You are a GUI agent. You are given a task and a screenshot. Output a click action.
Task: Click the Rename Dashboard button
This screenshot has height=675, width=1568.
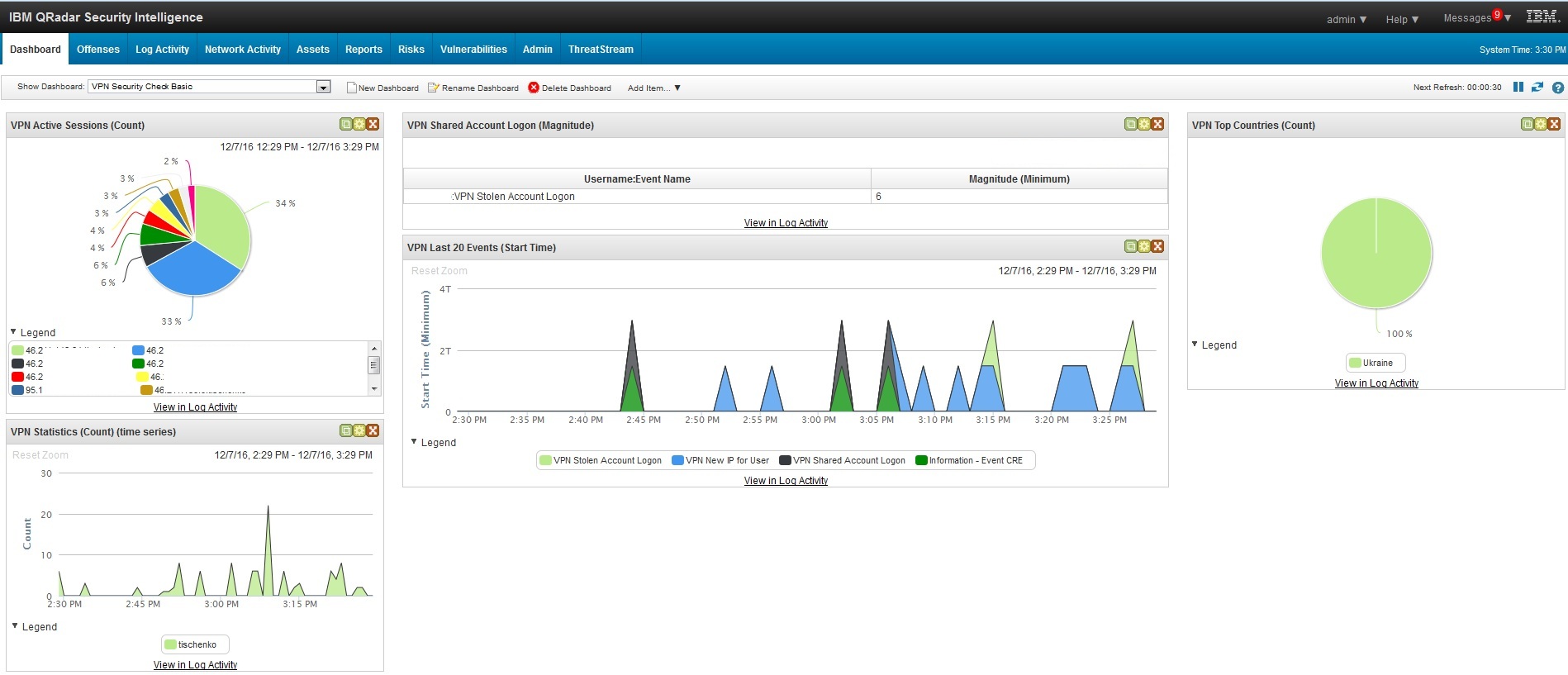(473, 88)
